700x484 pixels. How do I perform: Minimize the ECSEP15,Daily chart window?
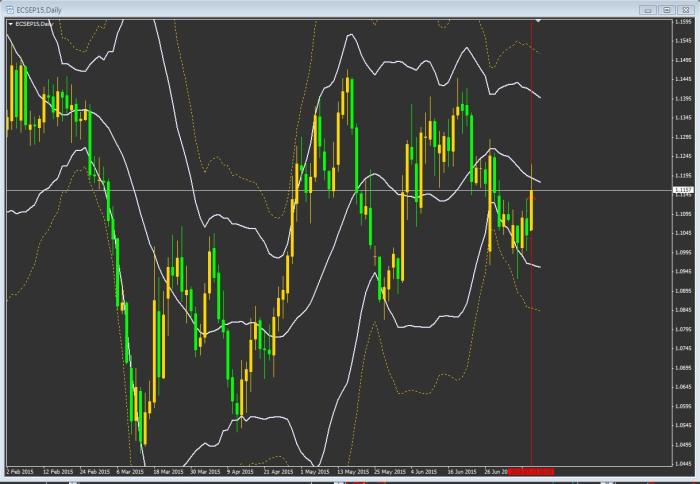tap(648, 10)
